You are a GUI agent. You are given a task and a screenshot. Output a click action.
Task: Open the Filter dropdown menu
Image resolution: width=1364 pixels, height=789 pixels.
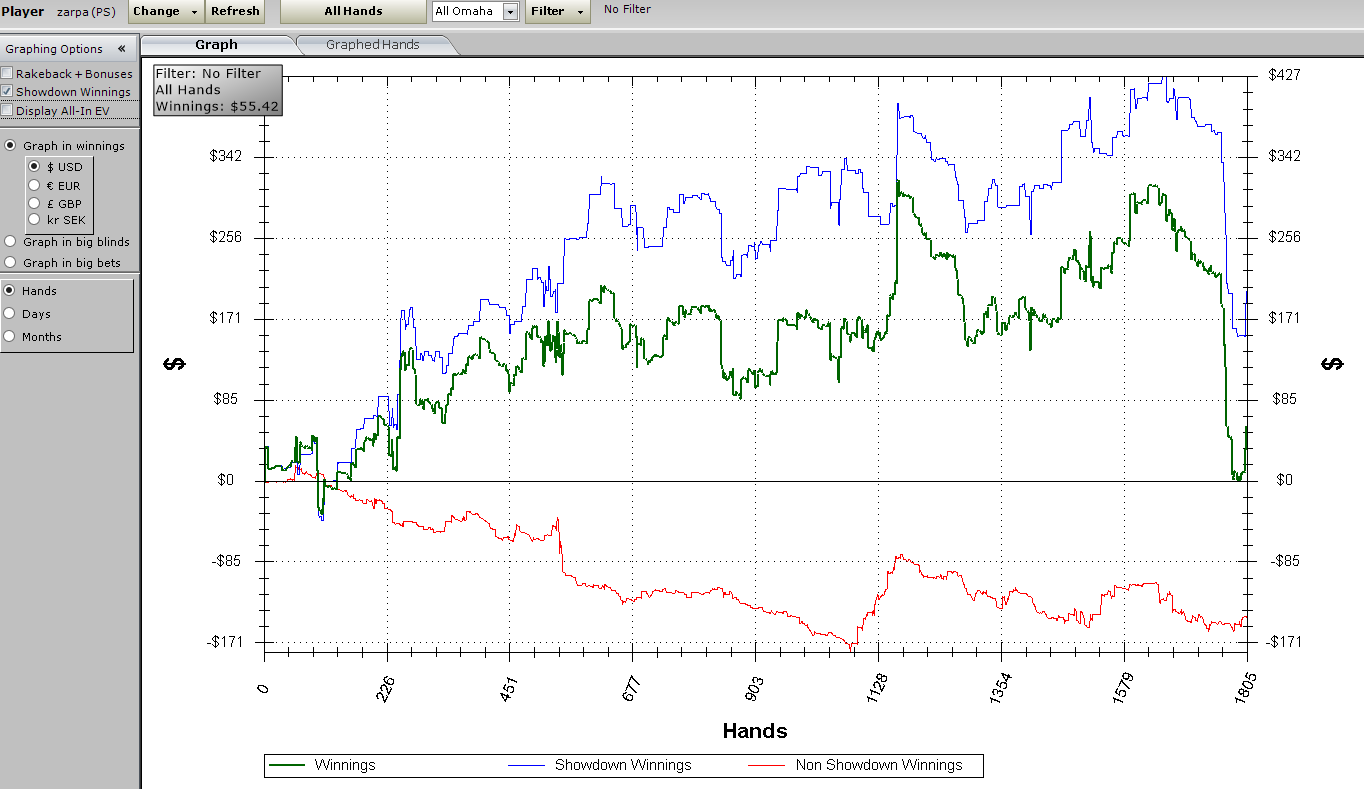click(x=556, y=11)
